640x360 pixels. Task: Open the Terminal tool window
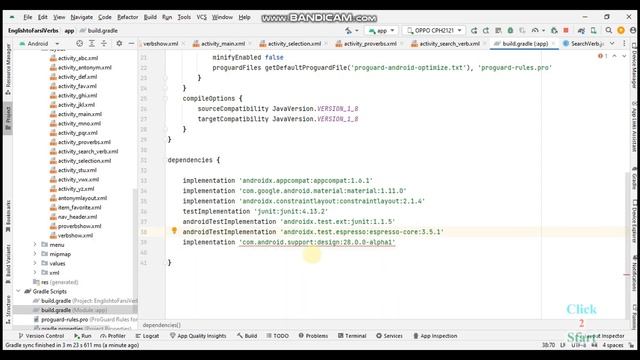(x=352, y=336)
